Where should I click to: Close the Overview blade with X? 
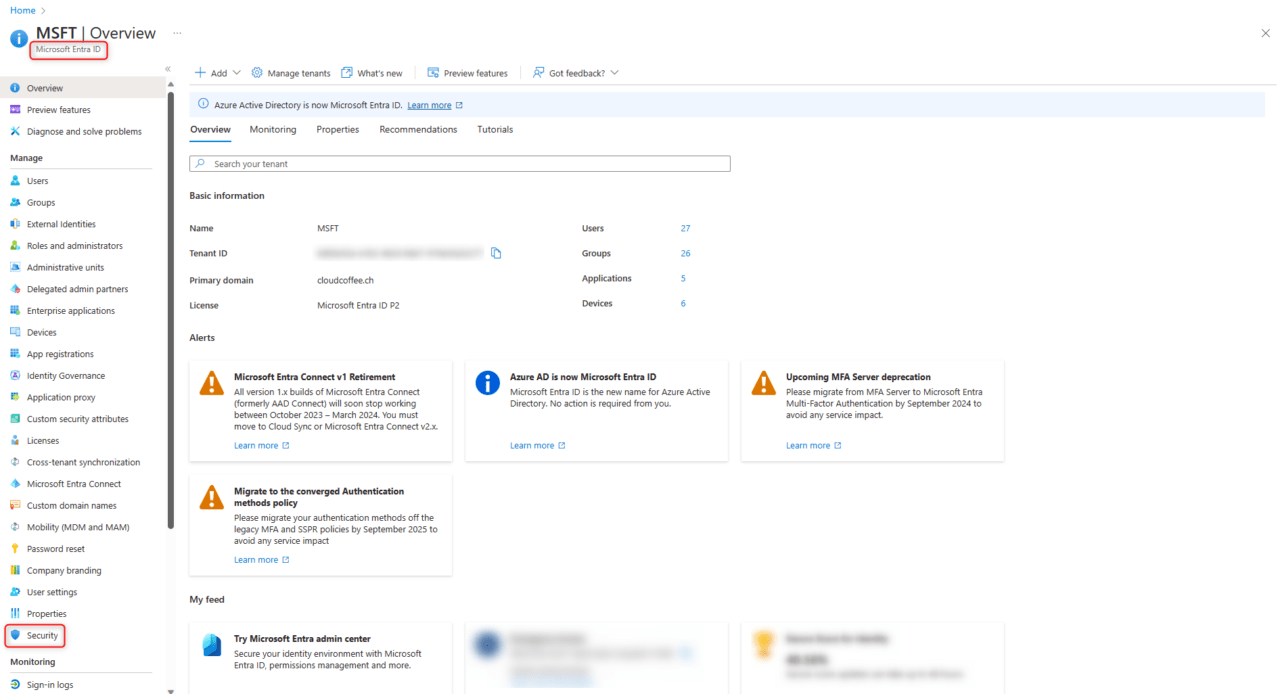pos(1265,33)
